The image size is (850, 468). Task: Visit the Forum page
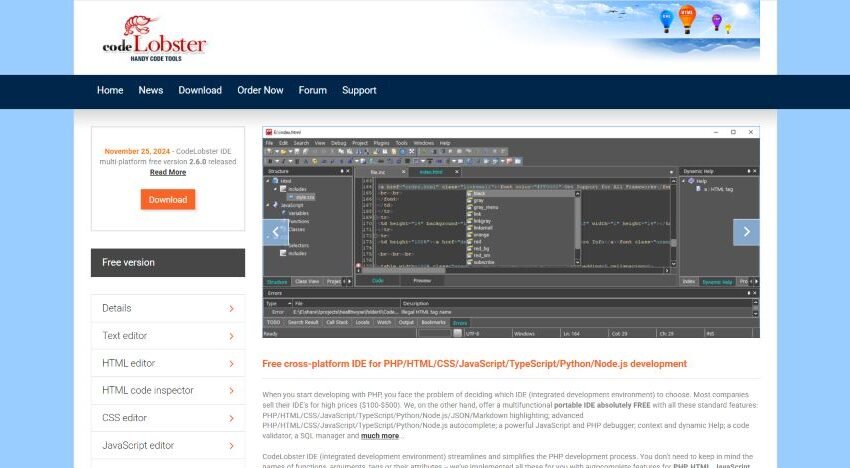313,91
